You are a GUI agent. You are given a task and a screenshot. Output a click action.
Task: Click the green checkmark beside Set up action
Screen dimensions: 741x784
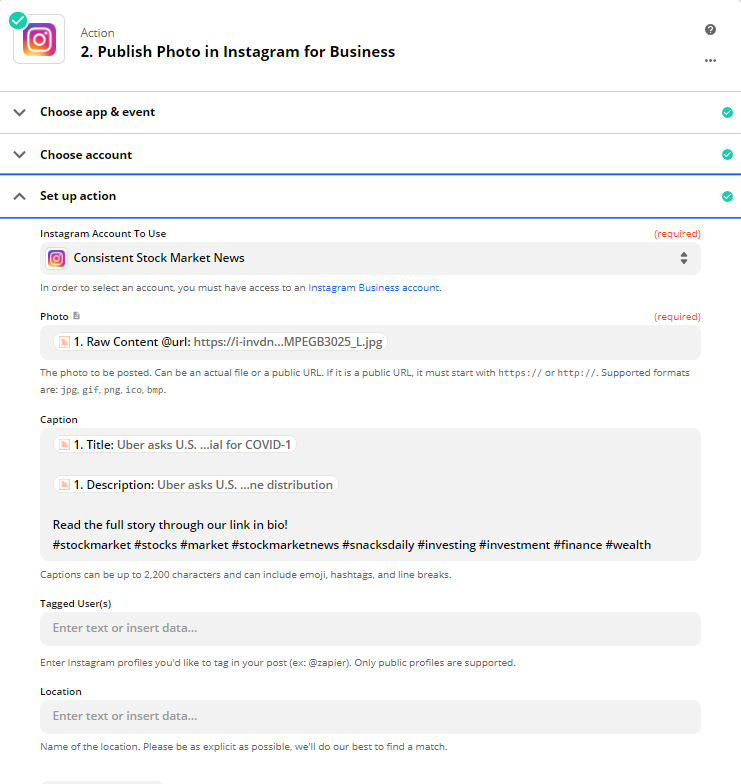point(728,196)
